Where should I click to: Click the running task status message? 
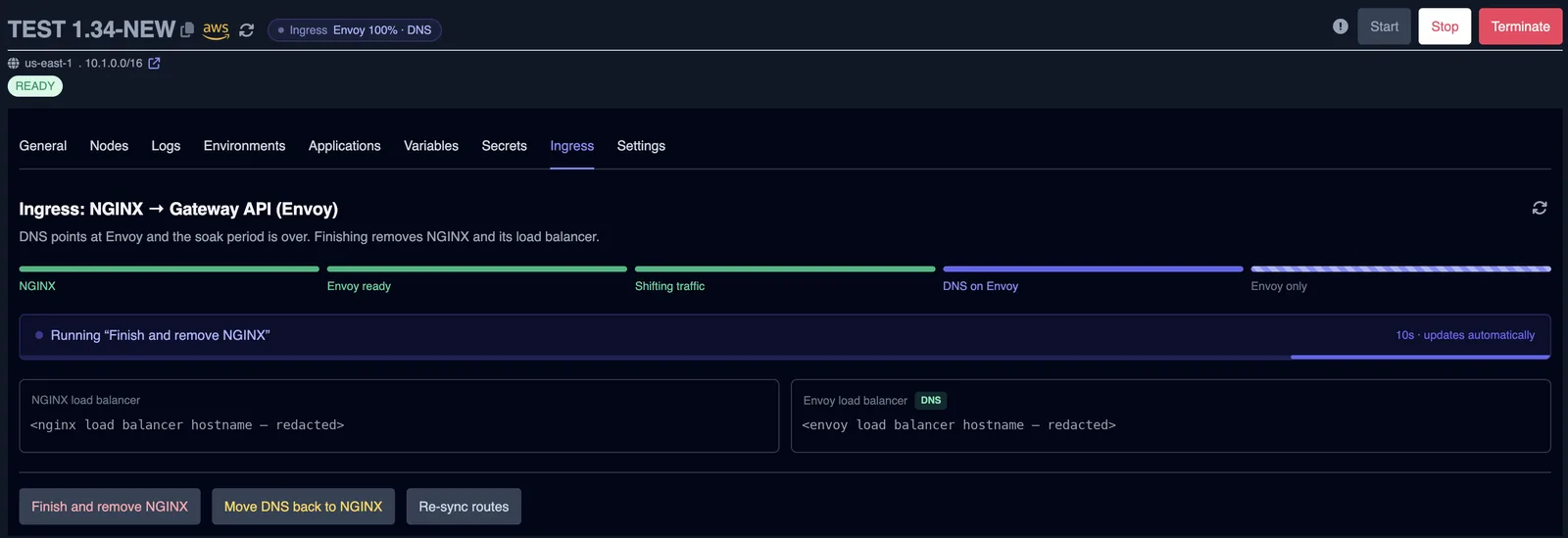[x=161, y=335]
